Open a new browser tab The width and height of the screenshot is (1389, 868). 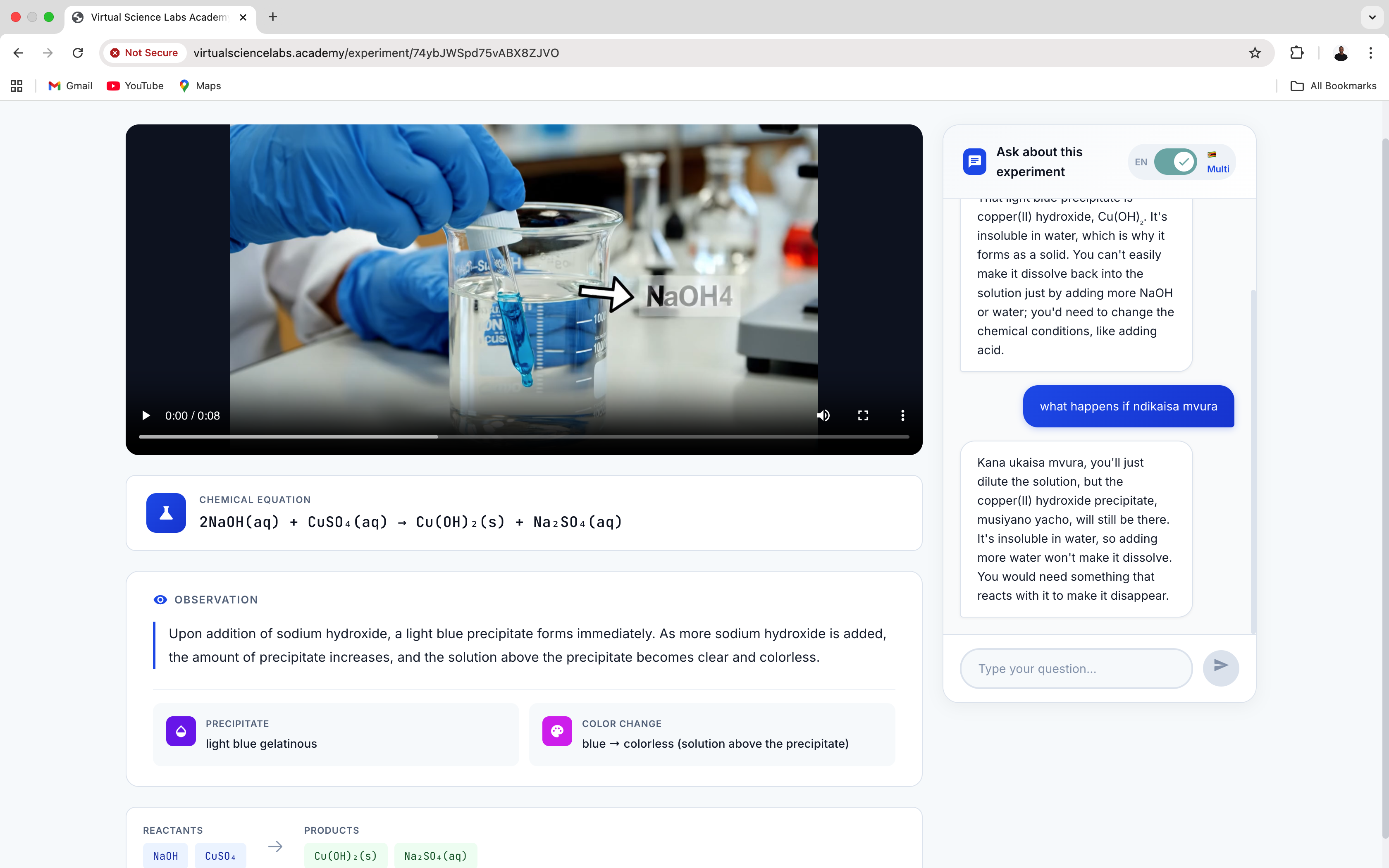273,17
